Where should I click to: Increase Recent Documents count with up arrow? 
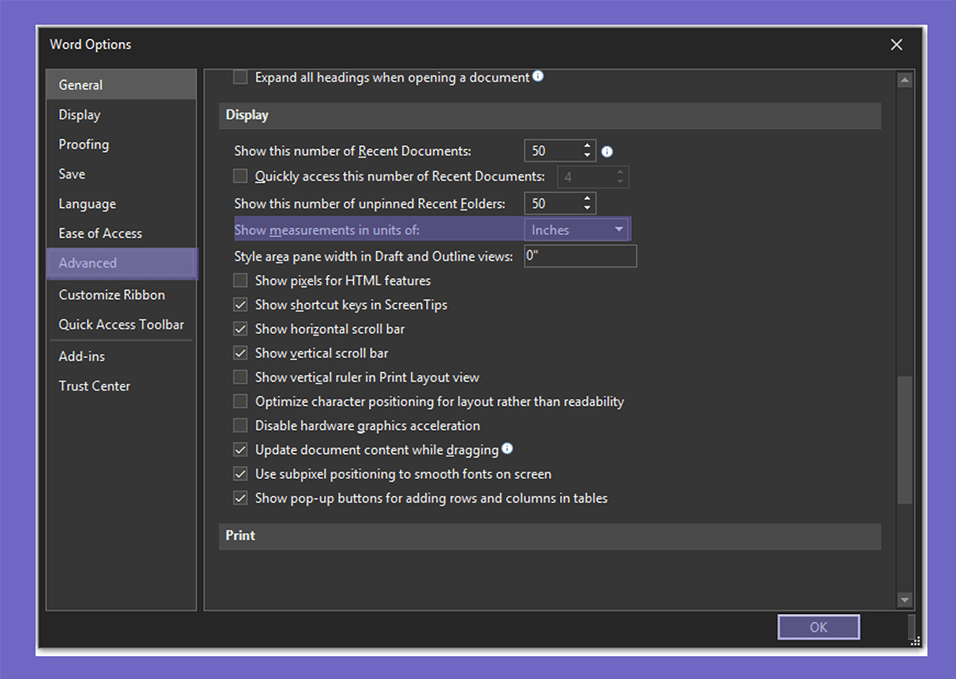pos(587,146)
